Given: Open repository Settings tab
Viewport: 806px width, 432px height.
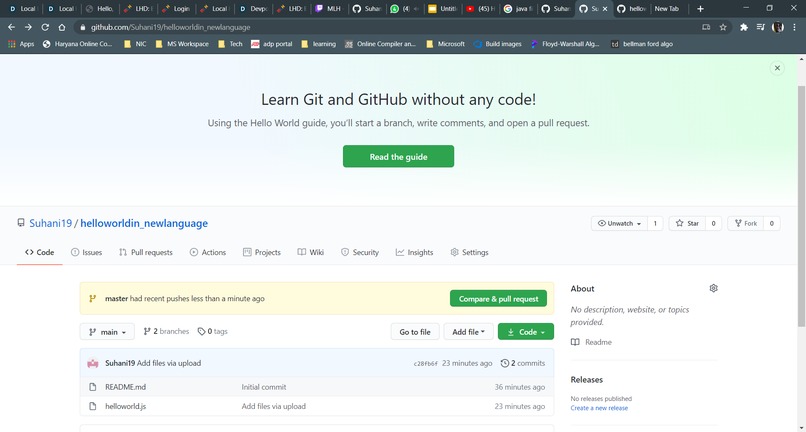Looking at the screenshot, I should click(x=469, y=253).
